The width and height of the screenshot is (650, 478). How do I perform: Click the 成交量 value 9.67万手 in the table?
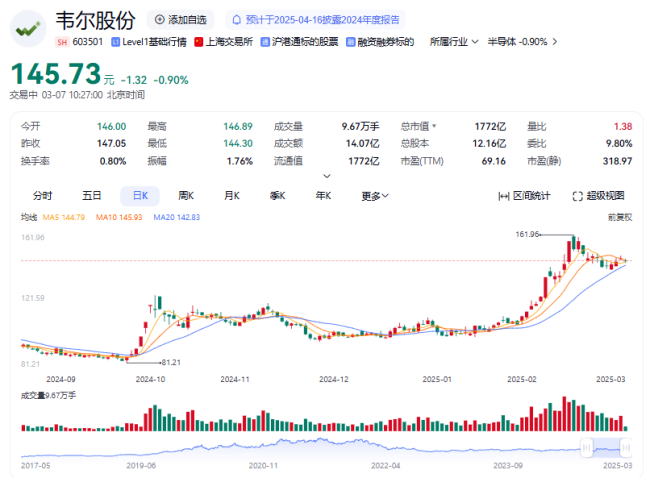pos(360,126)
